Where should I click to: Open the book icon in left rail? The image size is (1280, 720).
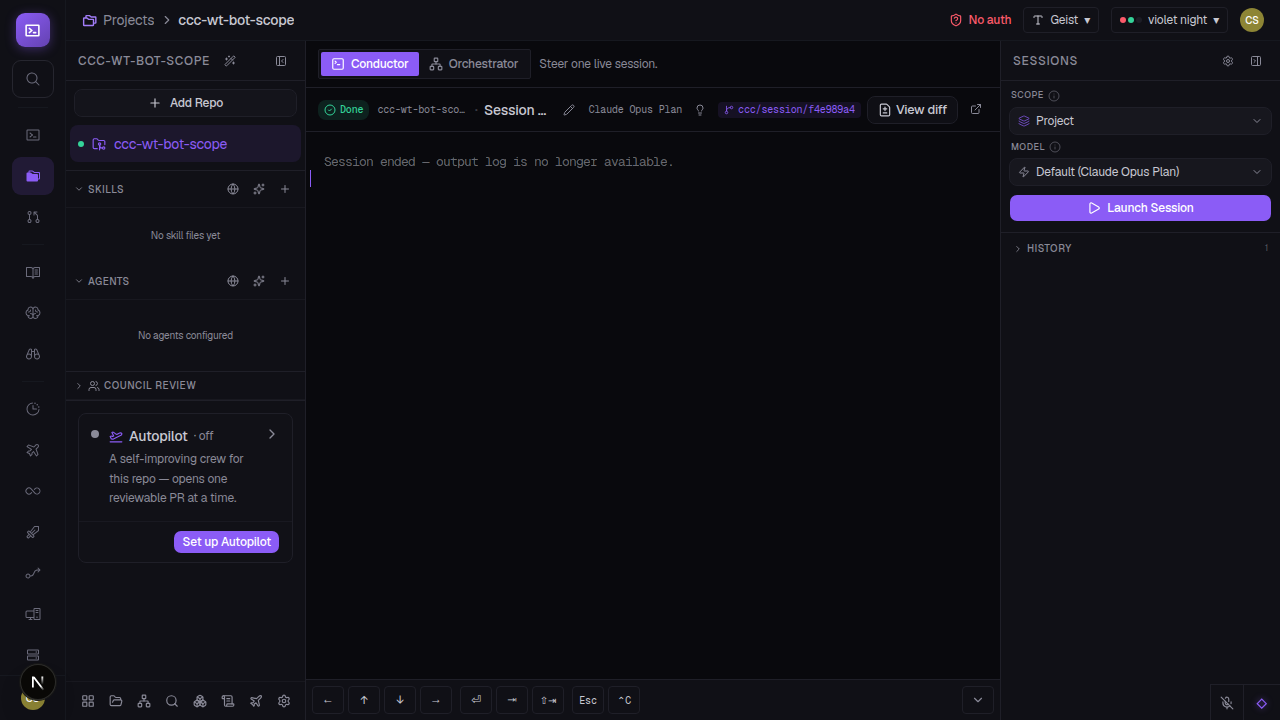click(x=33, y=272)
